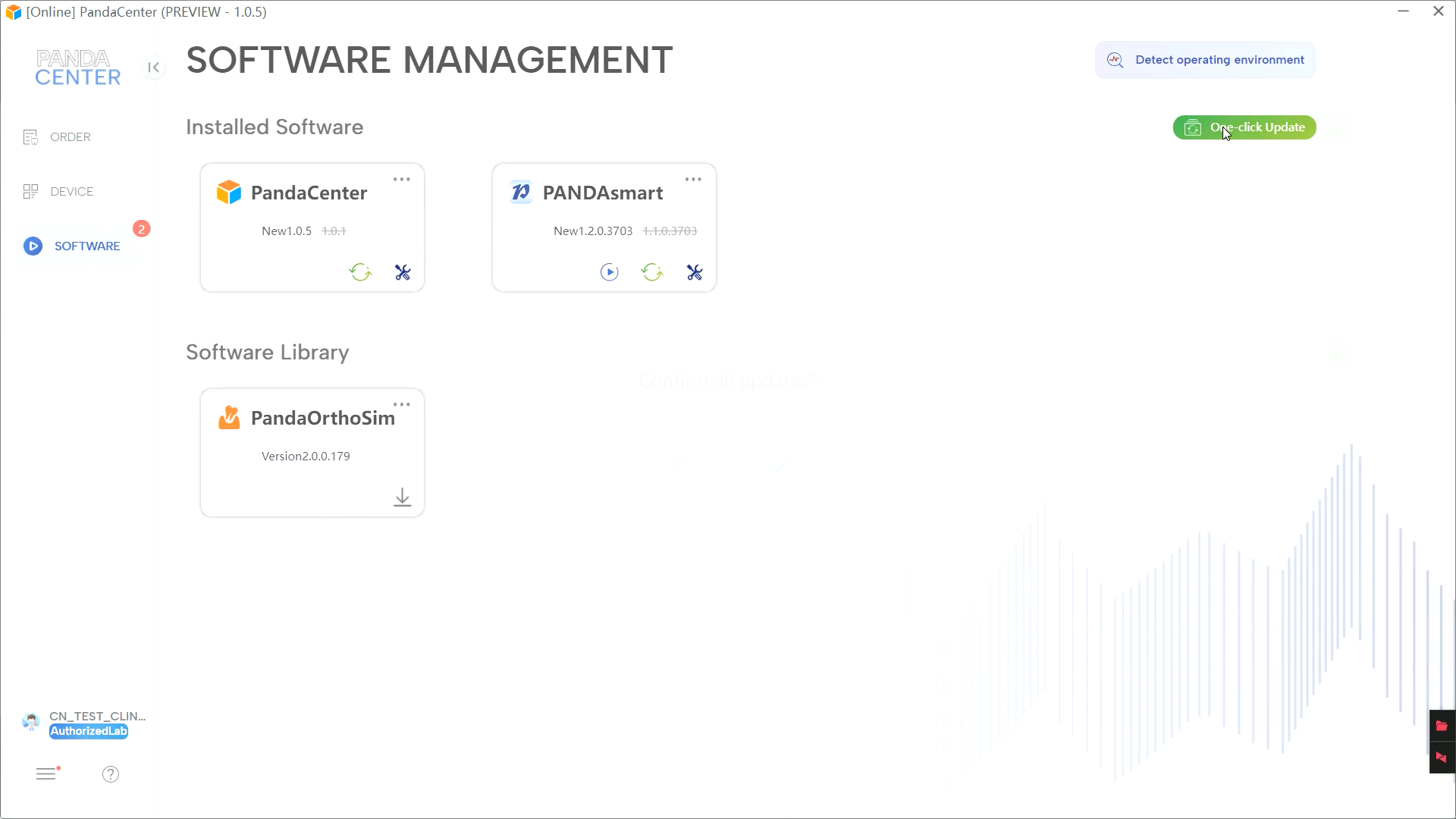Click the PandaCenter app icon in the title bar

(14, 12)
